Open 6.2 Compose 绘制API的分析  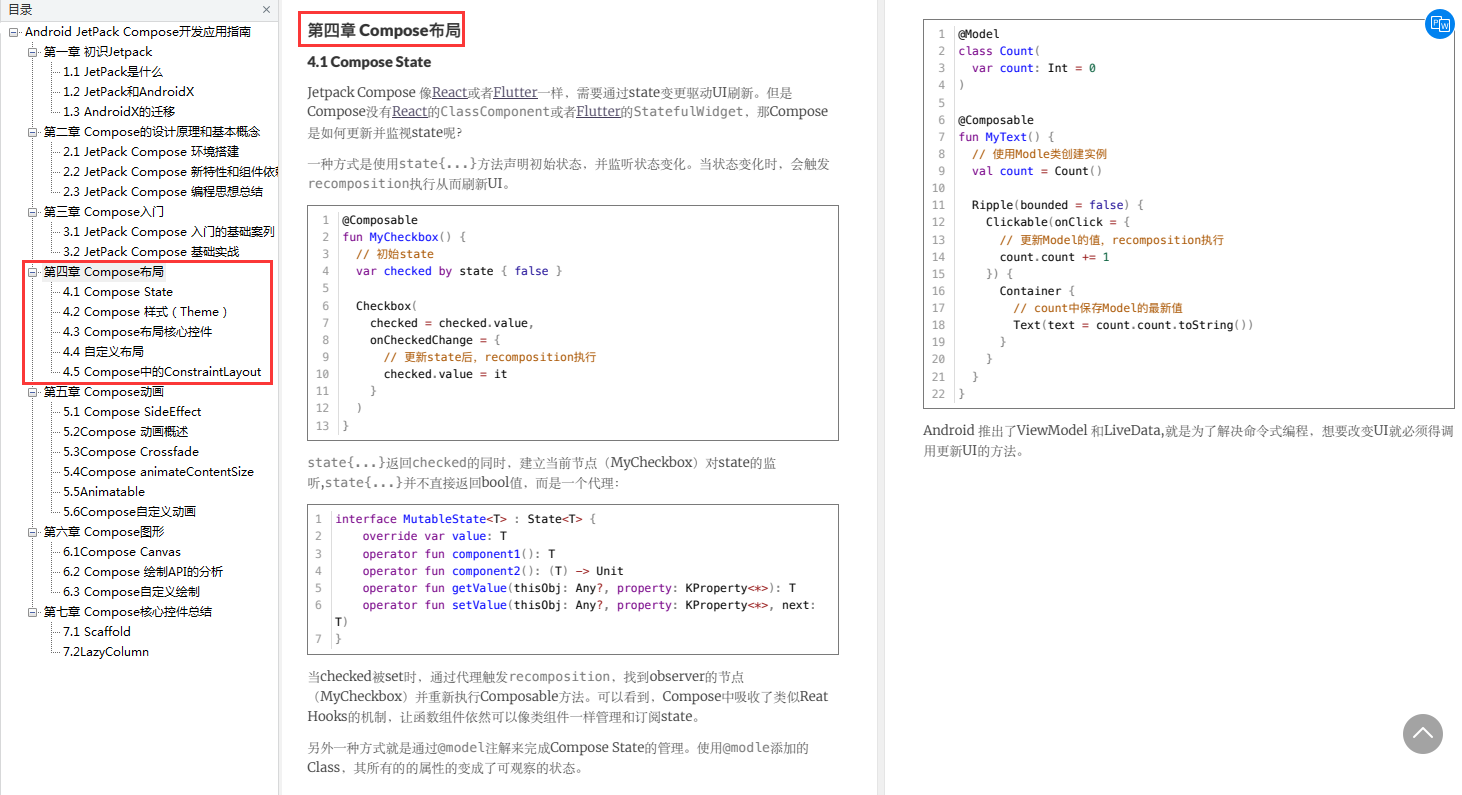[x=143, y=572]
